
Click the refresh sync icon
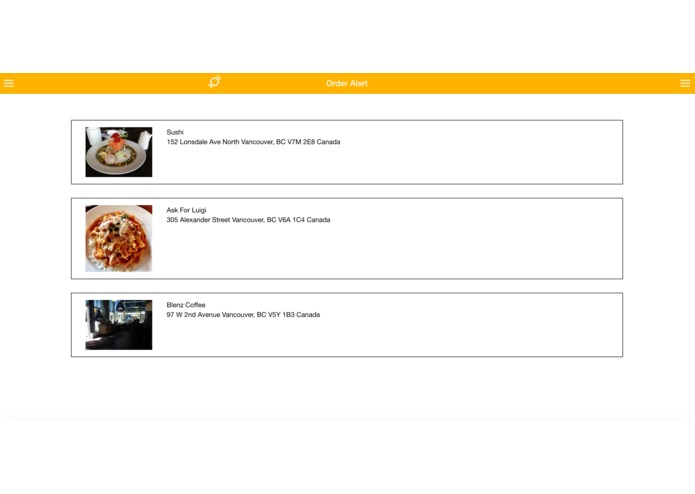point(215,82)
